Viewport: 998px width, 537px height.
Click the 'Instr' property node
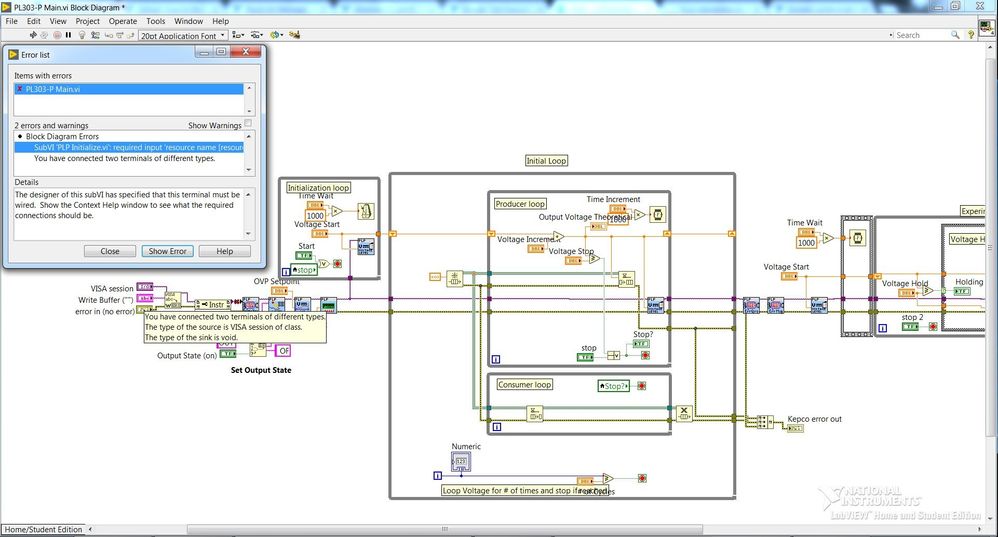[x=214, y=304]
